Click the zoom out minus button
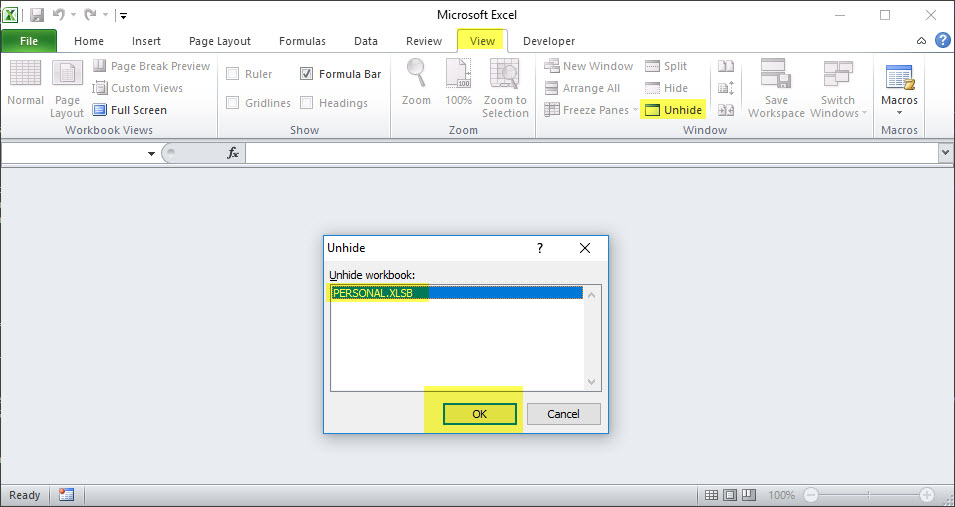 point(810,495)
